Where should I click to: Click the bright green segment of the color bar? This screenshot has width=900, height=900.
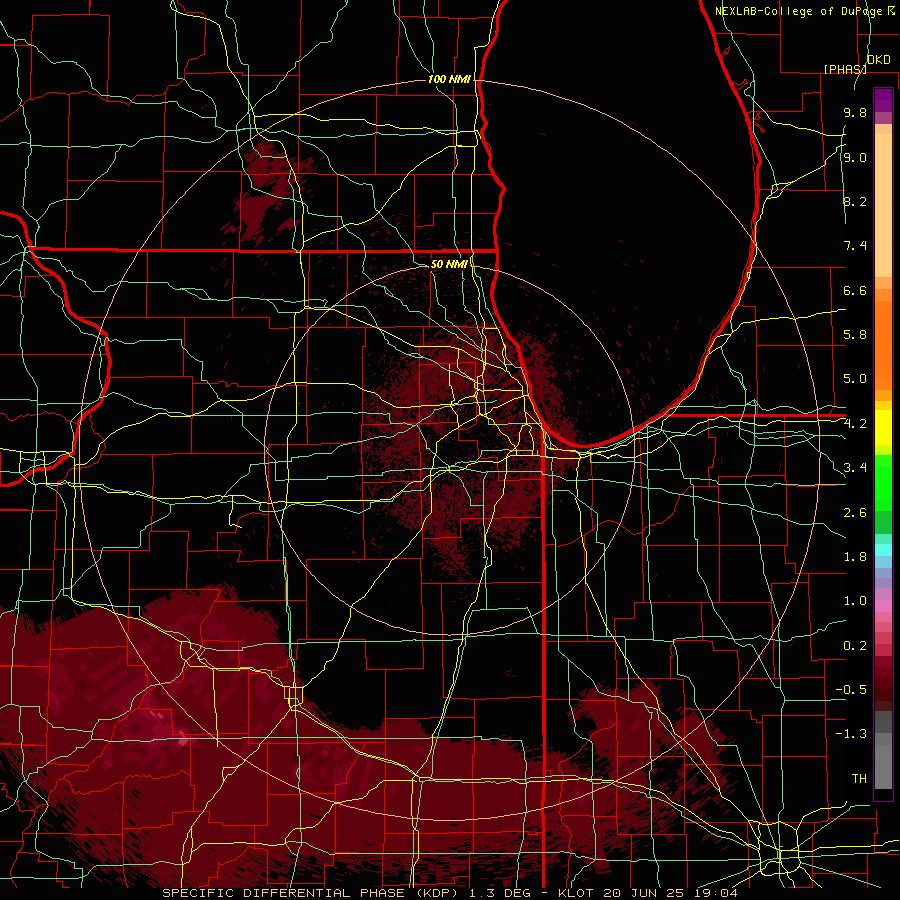click(x=883, y=484)
